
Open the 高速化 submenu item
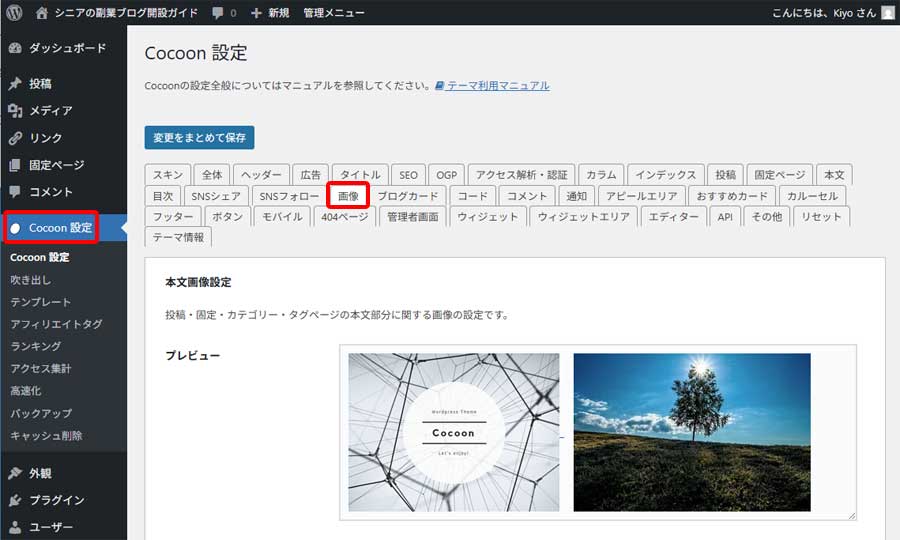pyautogui.click(x=25, y=391)
